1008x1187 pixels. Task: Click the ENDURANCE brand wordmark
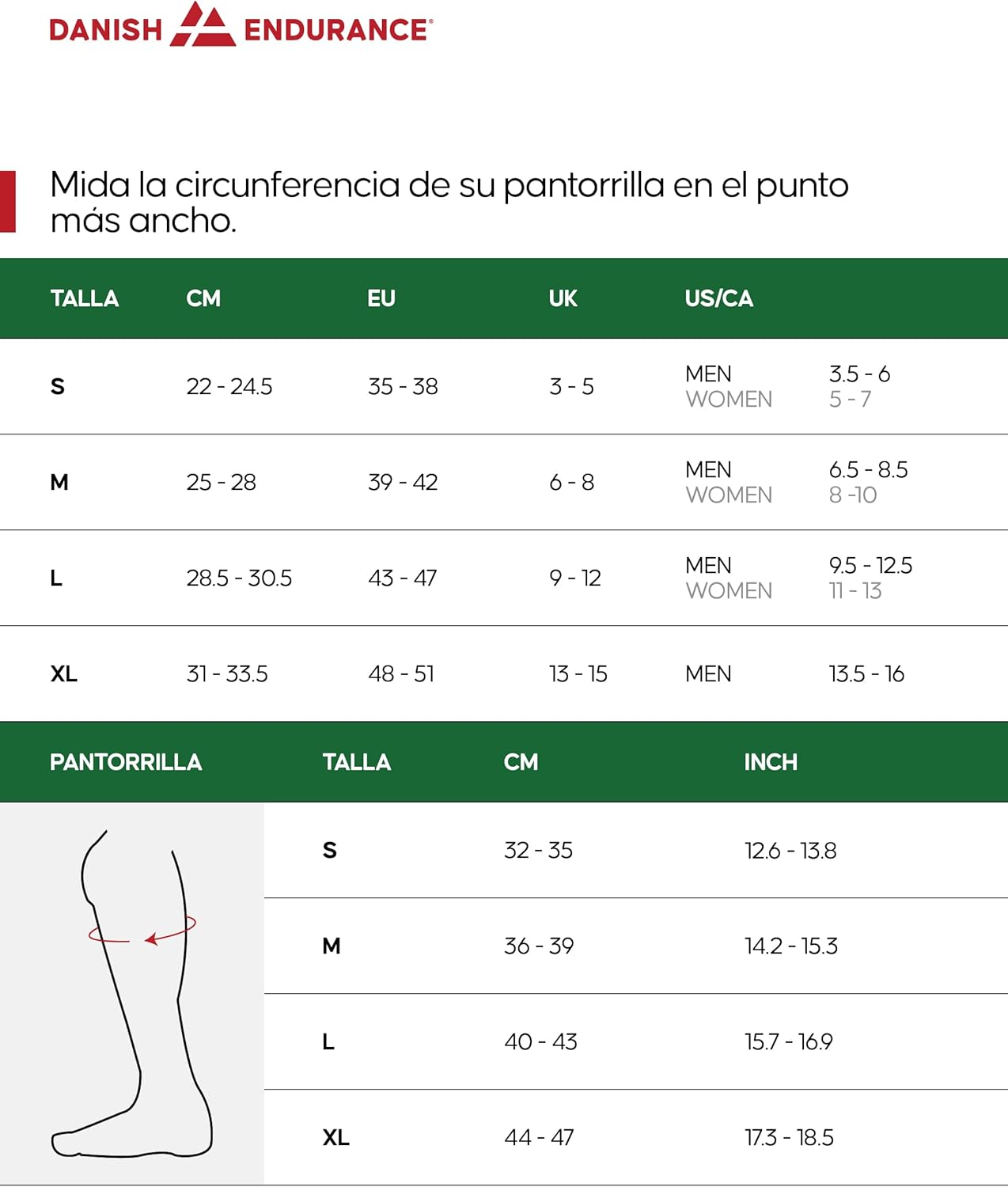coord(338,30)
